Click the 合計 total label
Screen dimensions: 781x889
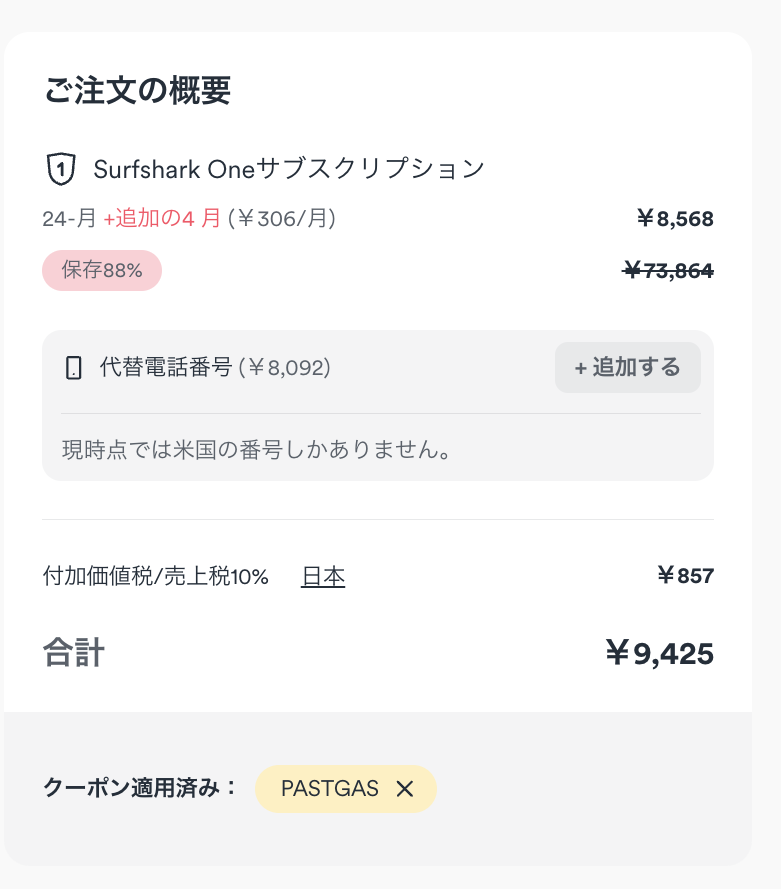click(x=74, y=654)
